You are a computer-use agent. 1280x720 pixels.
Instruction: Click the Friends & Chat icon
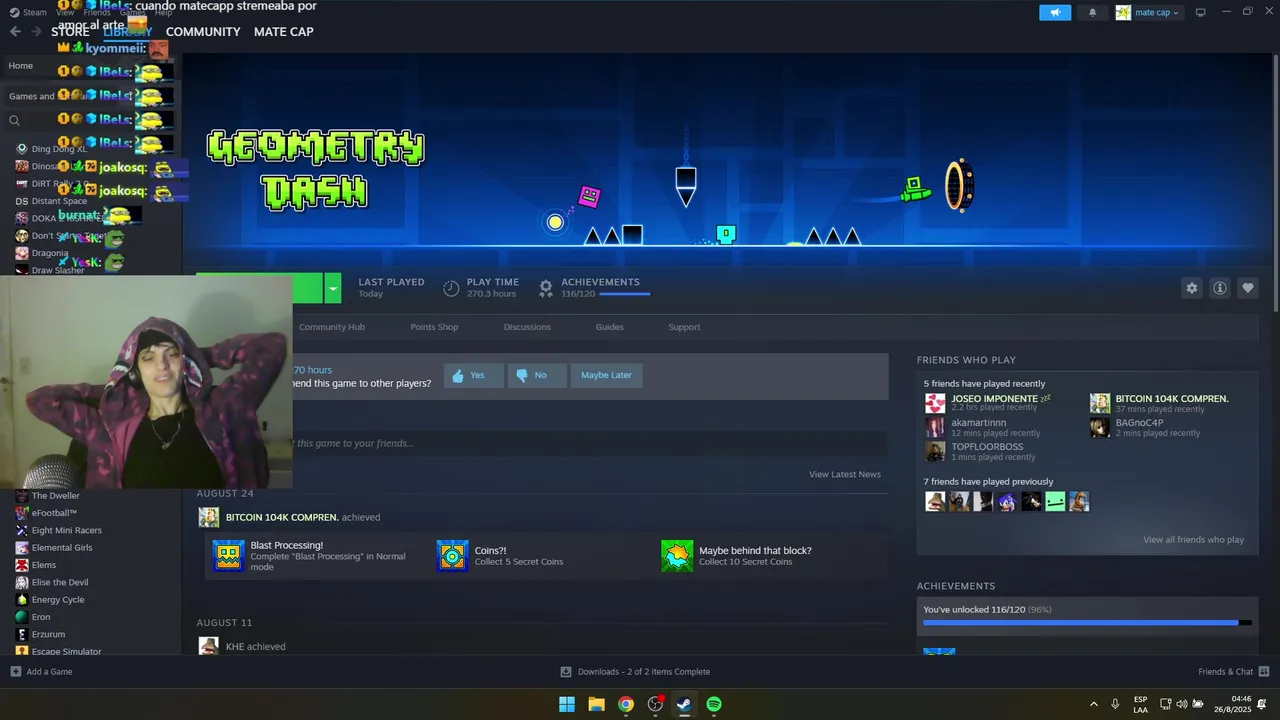[x=1264, y=671]
